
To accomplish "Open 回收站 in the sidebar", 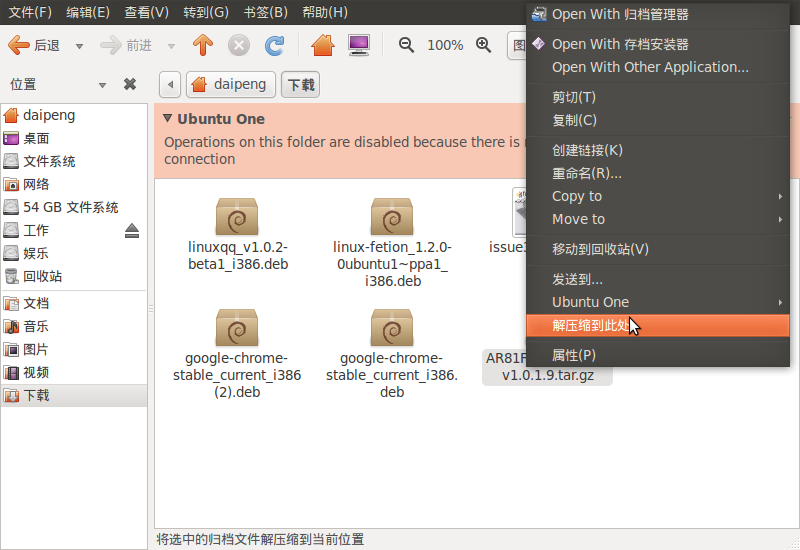I will (74, 276).
